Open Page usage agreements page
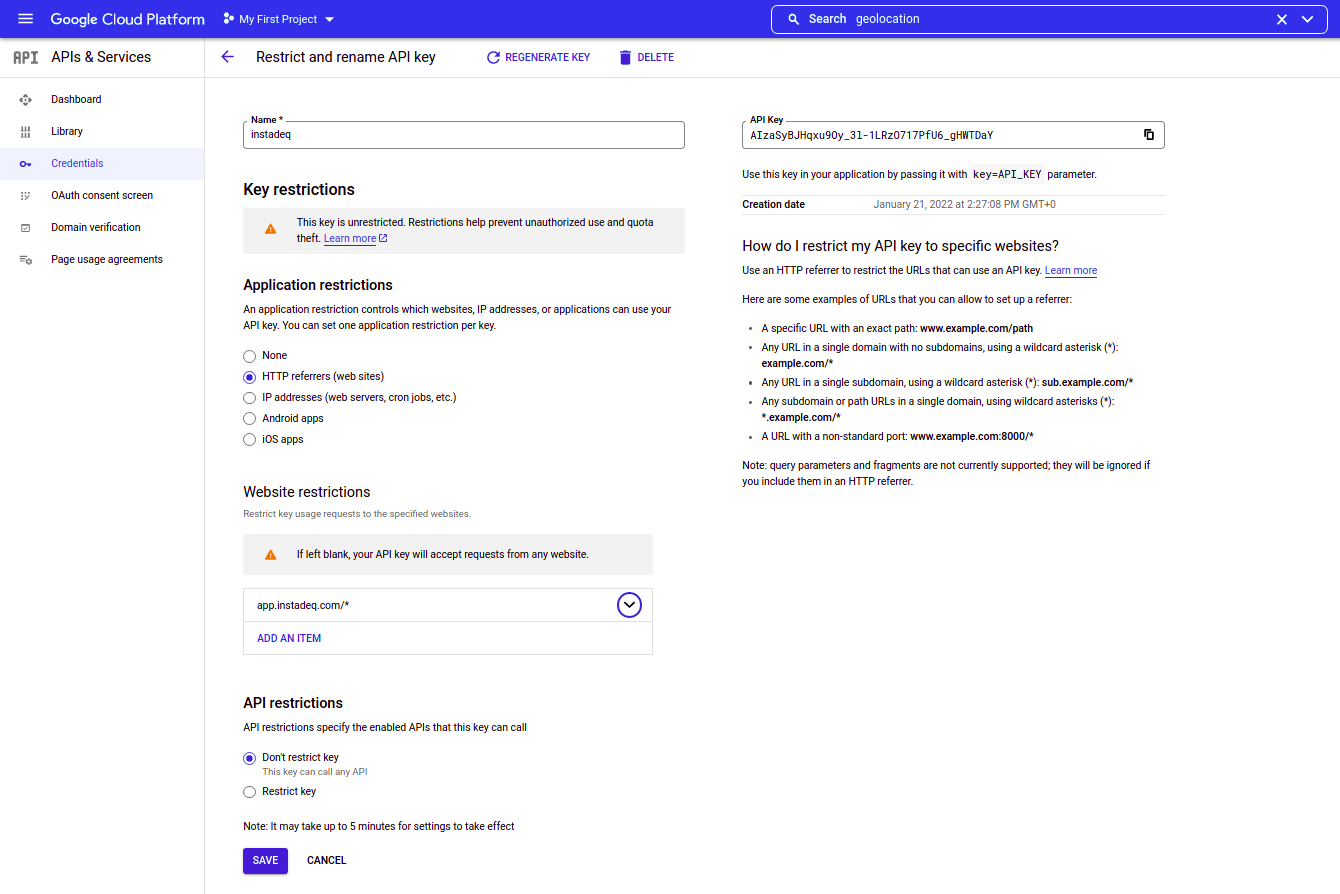Image resolution: width=1340 pixels, height=894 pixels. (102, 259)
